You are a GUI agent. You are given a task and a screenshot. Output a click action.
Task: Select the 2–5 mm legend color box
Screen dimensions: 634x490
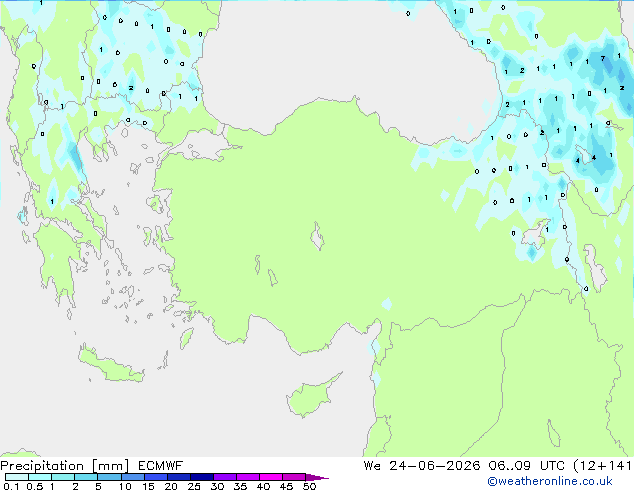point(86,477)
